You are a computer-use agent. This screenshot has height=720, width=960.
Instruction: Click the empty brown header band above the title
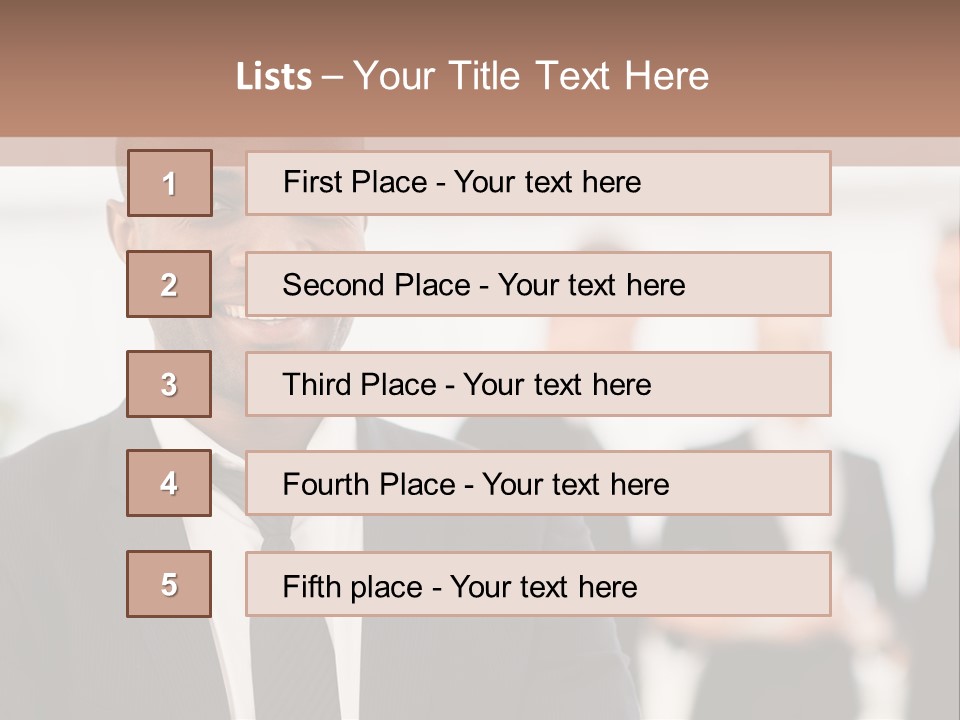click(x=480, y=22)
